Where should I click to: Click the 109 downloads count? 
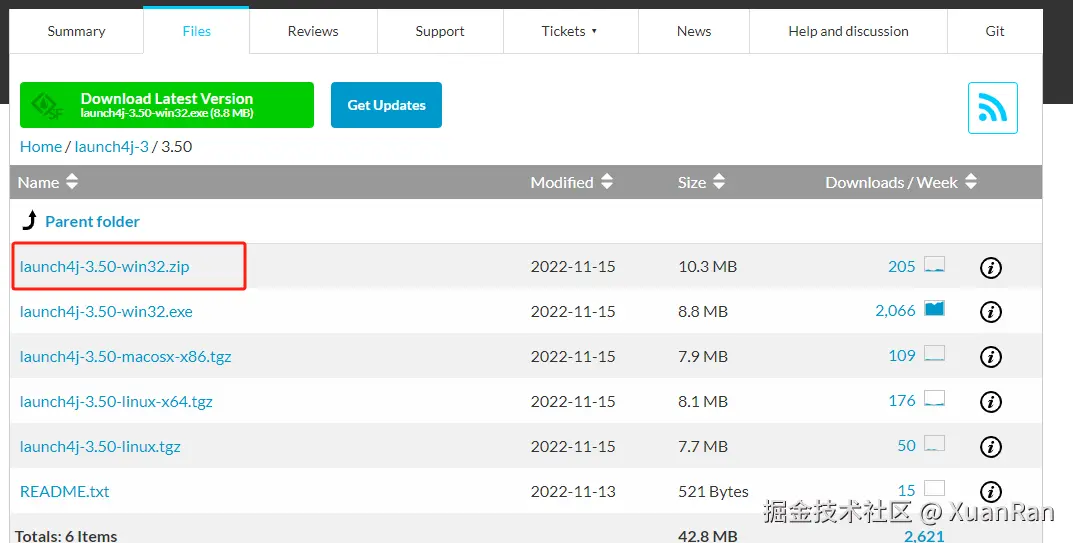[901, 356]
